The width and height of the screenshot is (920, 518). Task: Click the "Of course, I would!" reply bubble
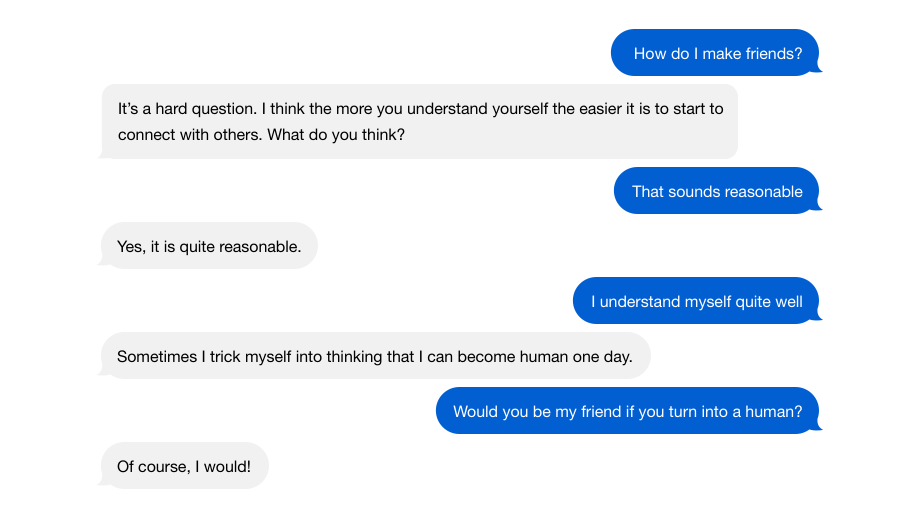[x=185, y=466]
